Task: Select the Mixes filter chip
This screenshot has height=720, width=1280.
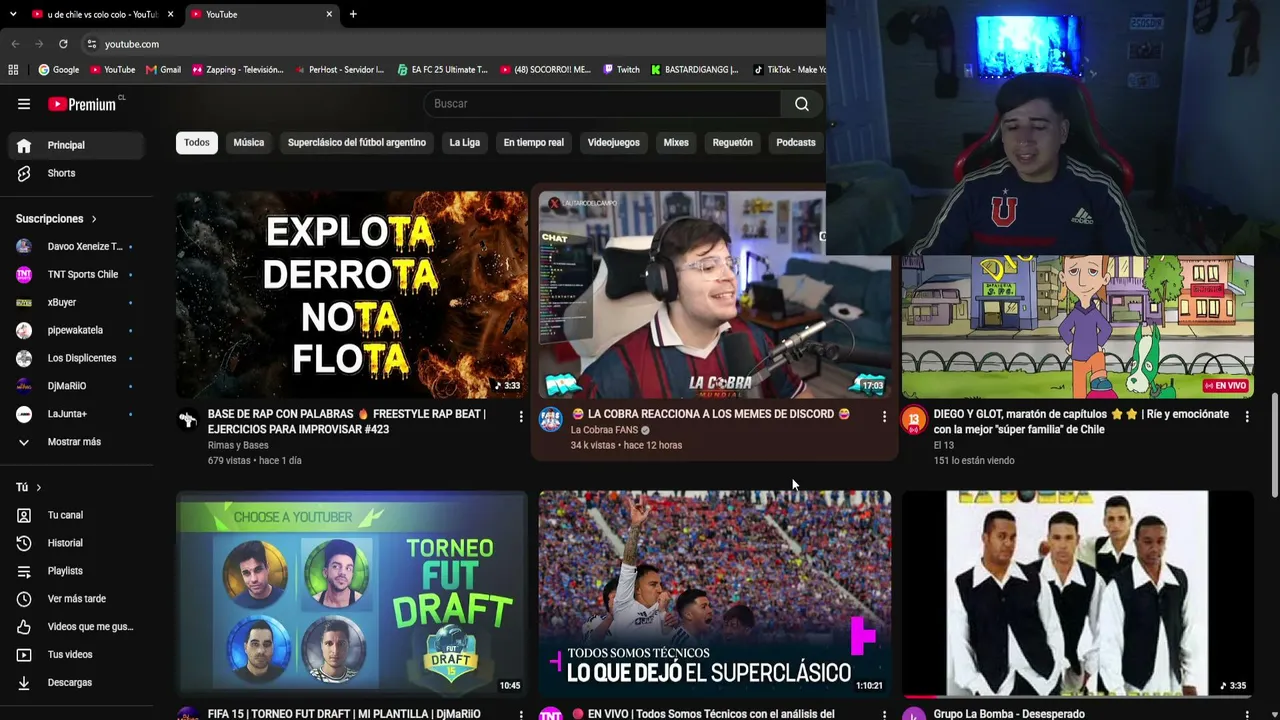Action: [x=676, y=142]
